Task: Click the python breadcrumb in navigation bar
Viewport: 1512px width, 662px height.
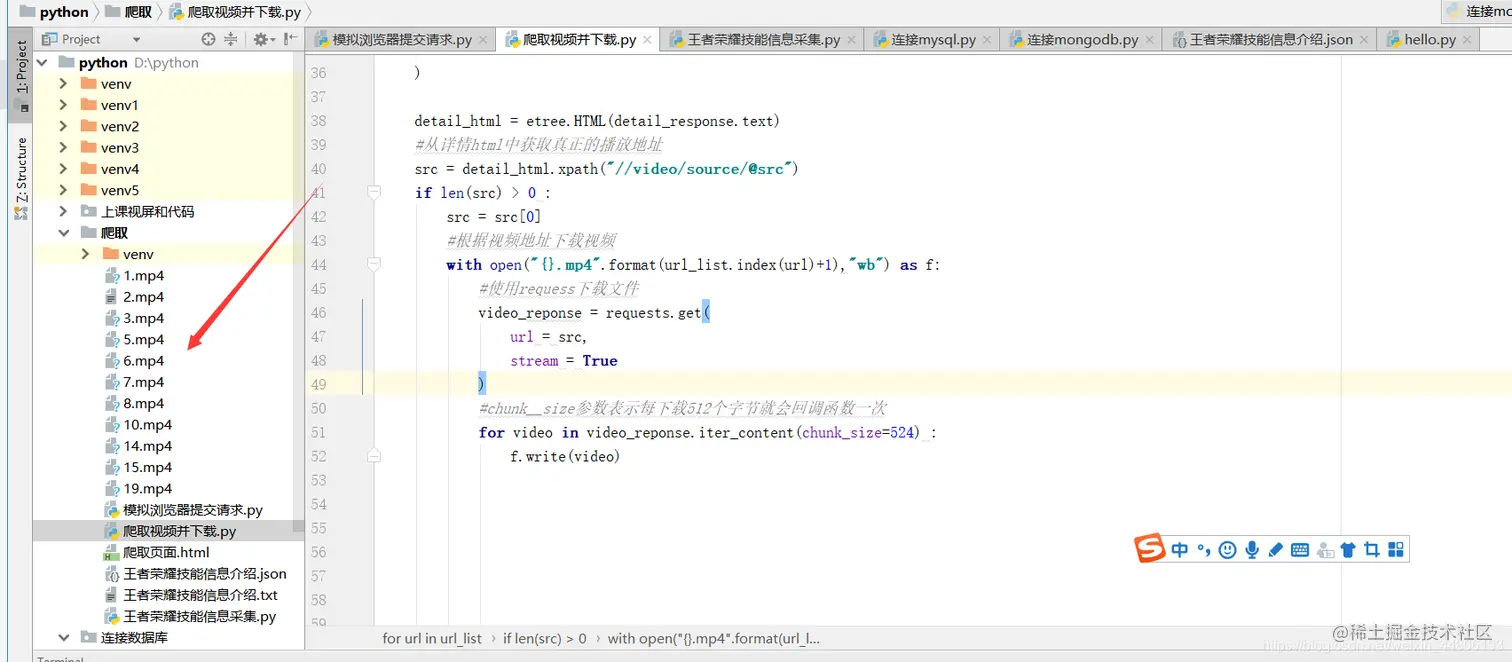Action: 64,12
